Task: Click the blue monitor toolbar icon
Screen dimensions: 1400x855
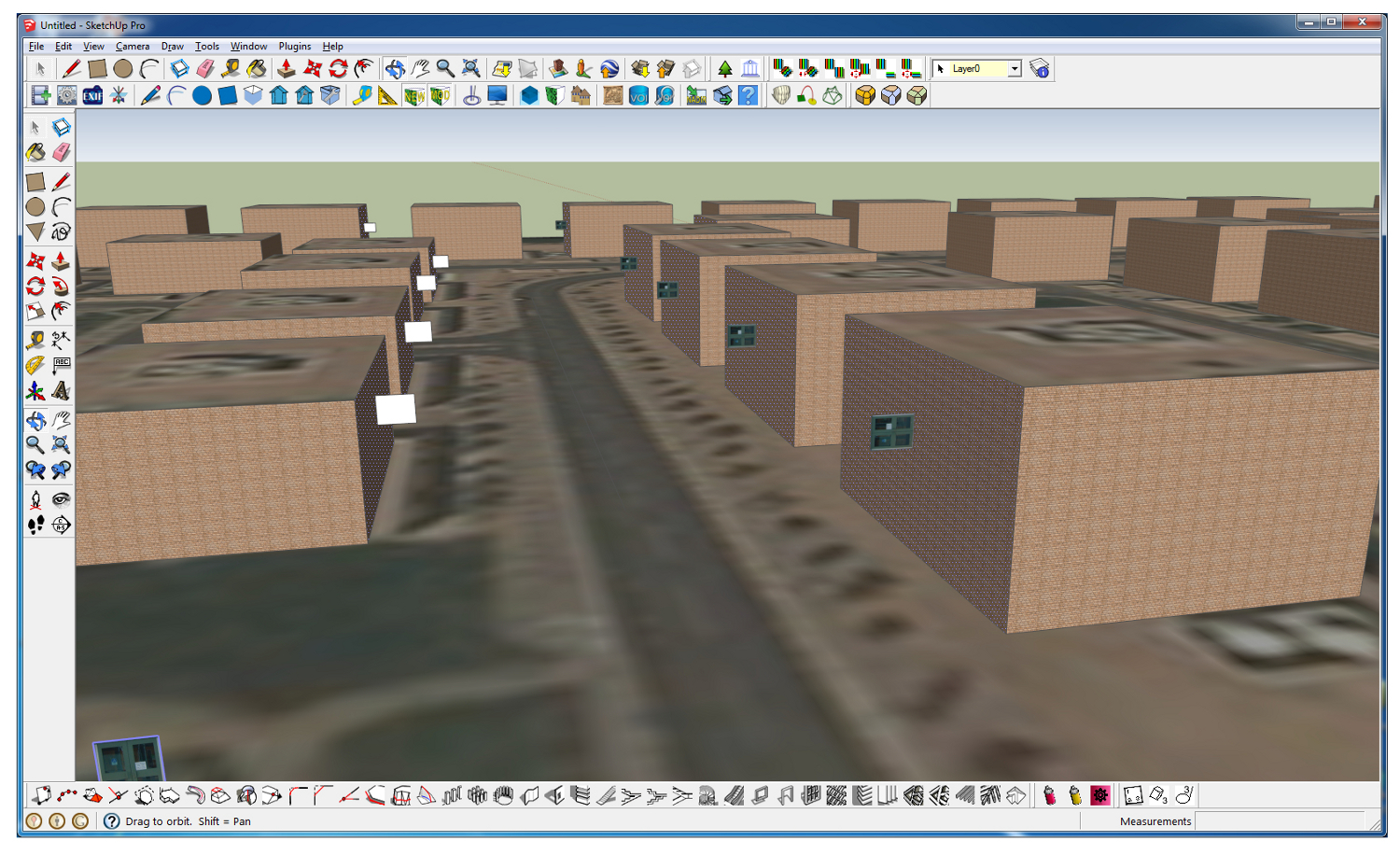Action: (x=497, y=95)
